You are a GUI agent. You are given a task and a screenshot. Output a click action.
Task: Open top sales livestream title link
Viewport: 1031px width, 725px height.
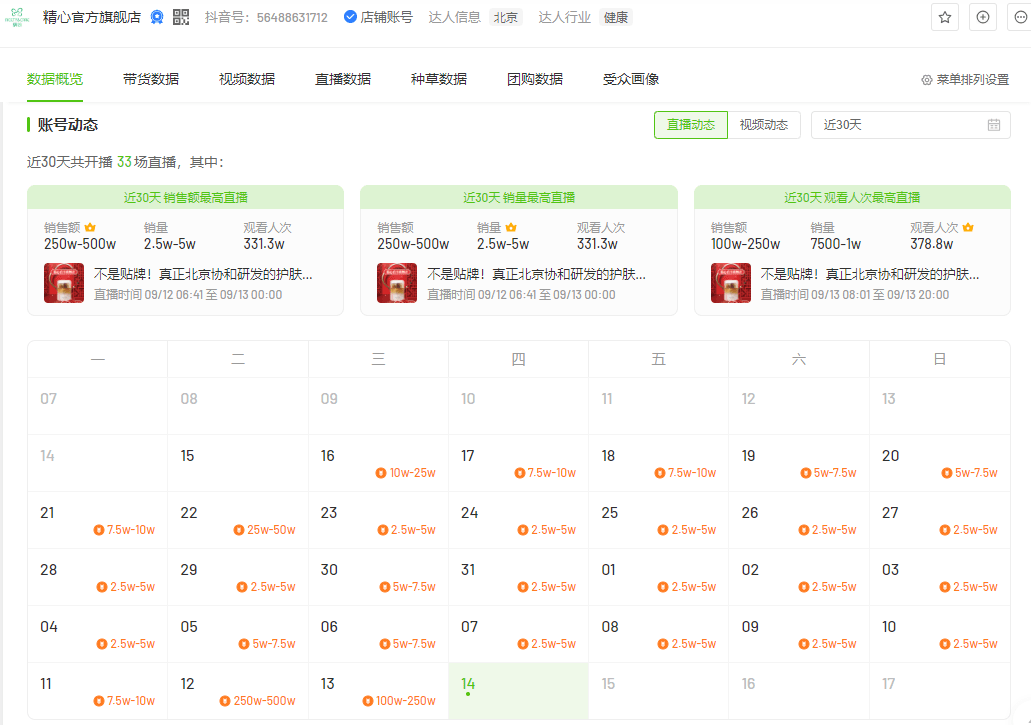coord(203,274)
